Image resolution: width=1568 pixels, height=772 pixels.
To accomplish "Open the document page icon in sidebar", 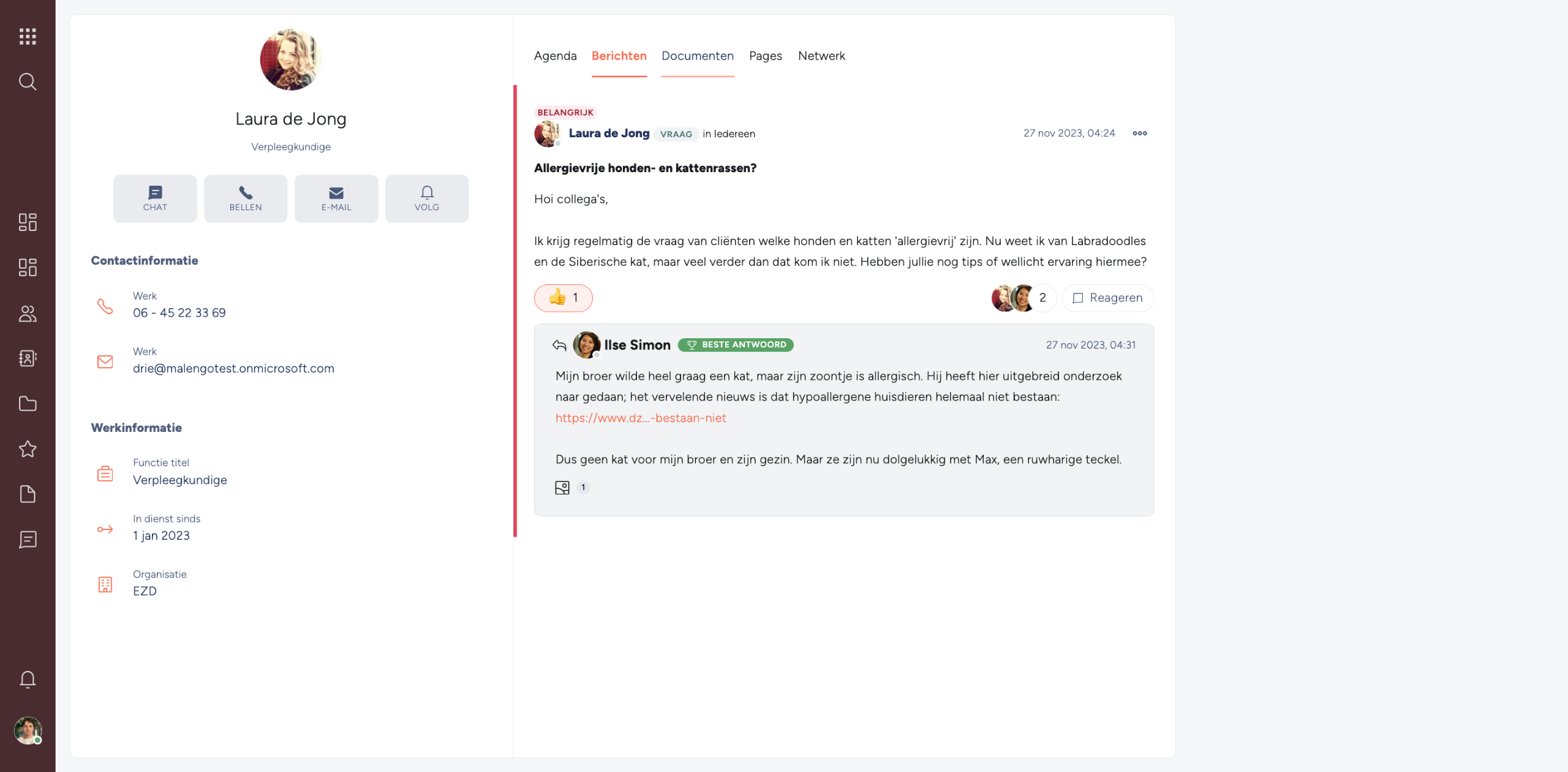I will tap(28, 494).
